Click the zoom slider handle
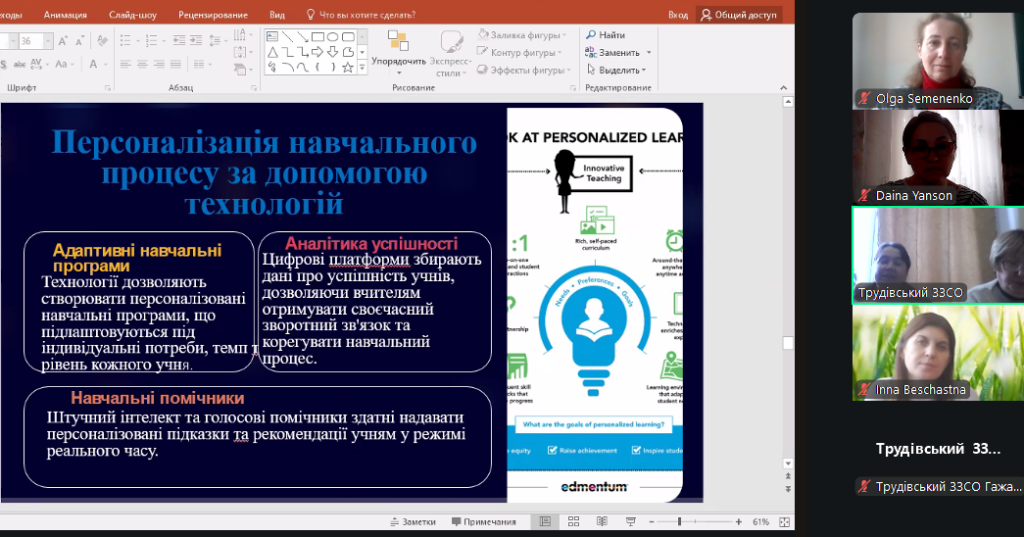 (680, 522)
